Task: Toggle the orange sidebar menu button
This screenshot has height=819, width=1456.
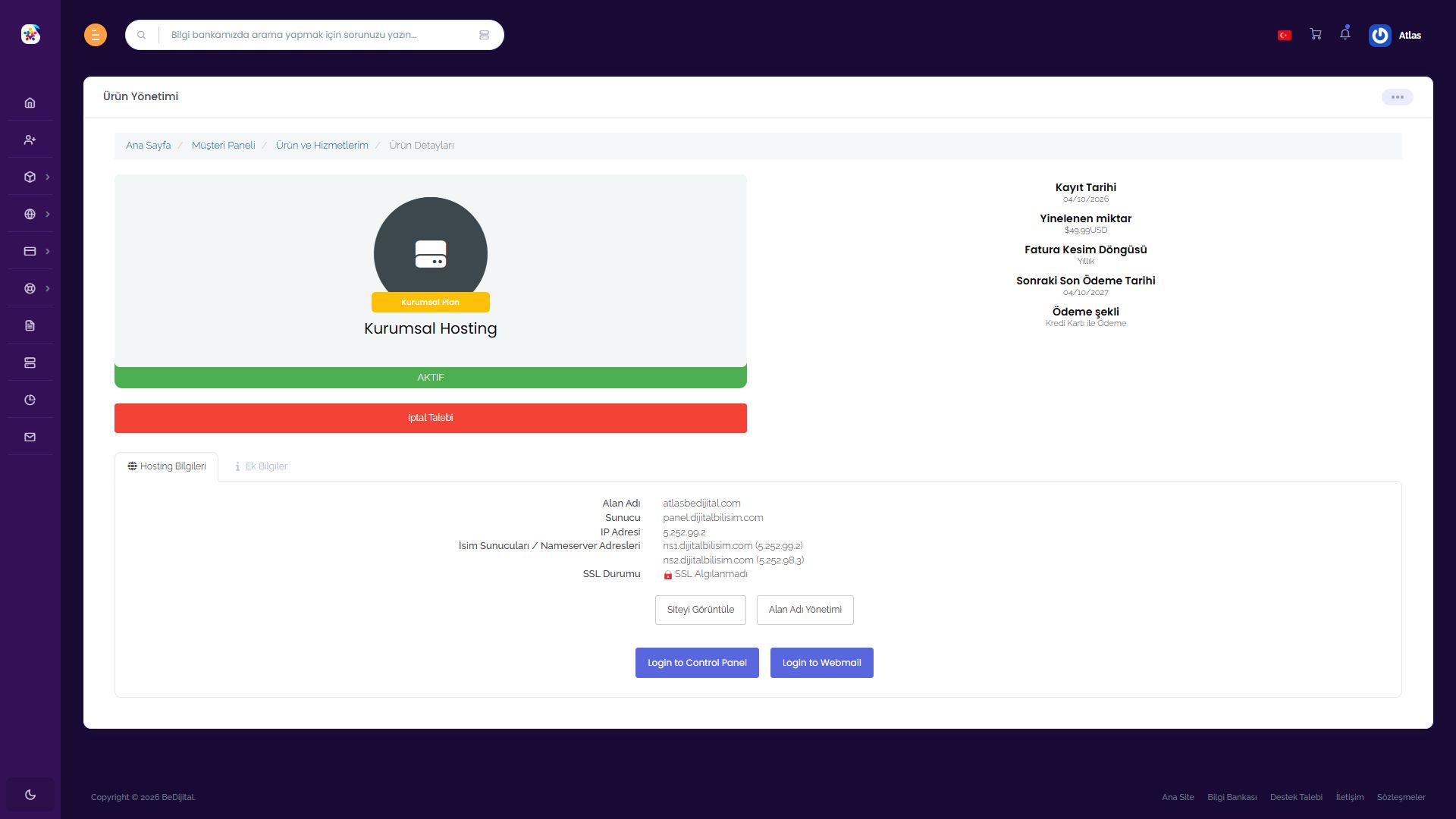Action: point(96,35)
